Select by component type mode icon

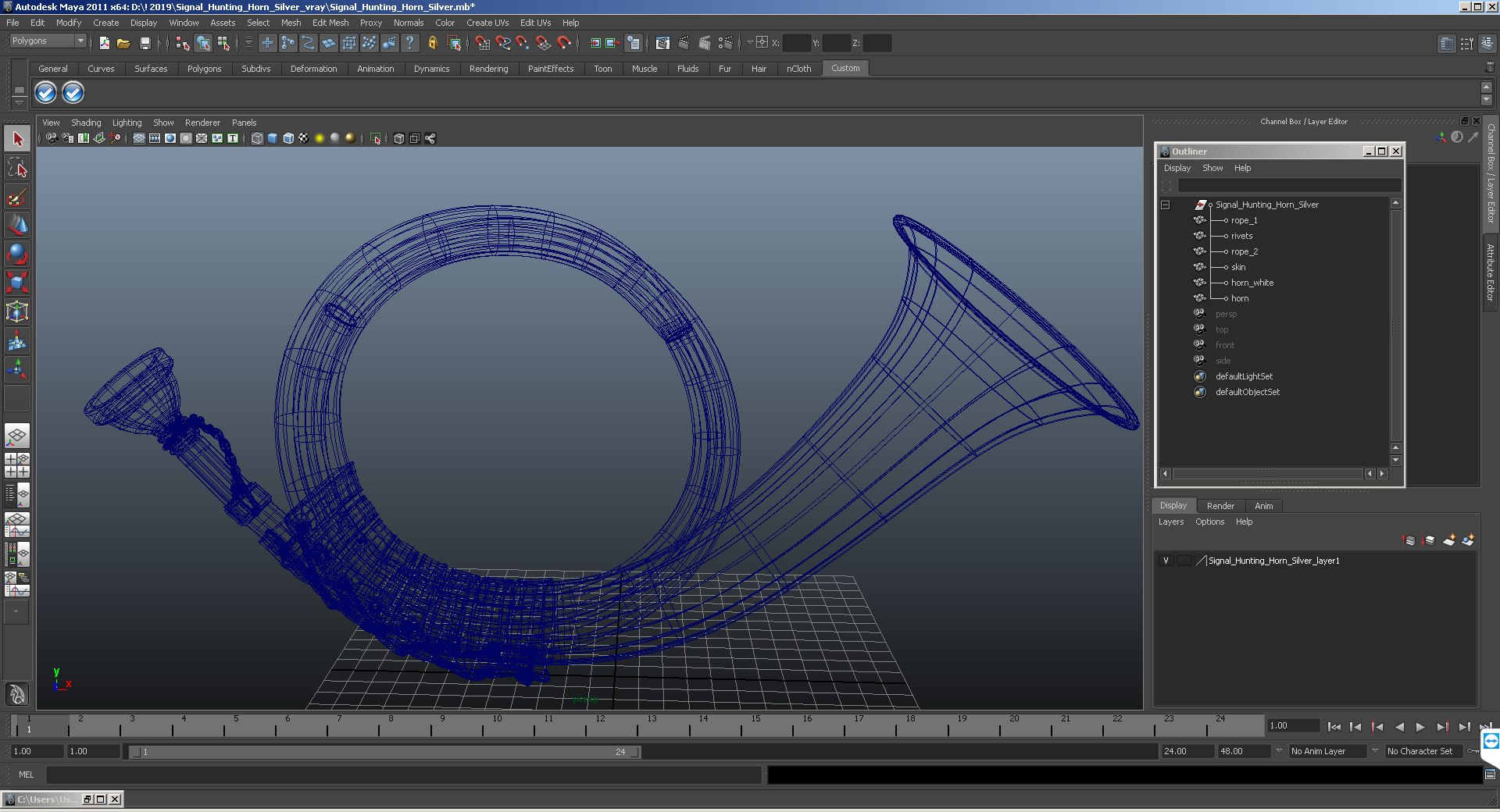pos(224,43)
